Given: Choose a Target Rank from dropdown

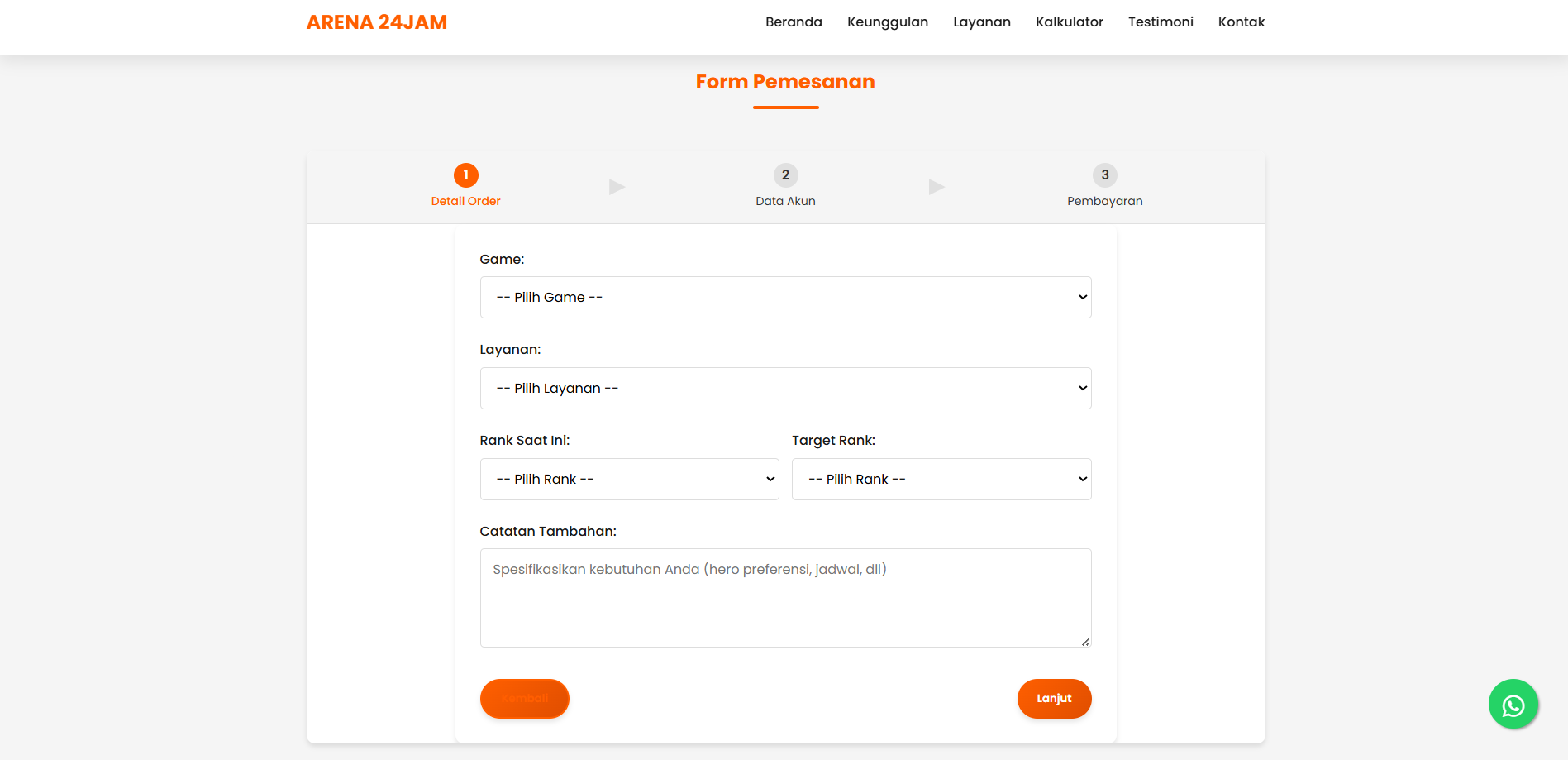Looking at the screenshot, I should pyautogui.click(x=941, y=480).
